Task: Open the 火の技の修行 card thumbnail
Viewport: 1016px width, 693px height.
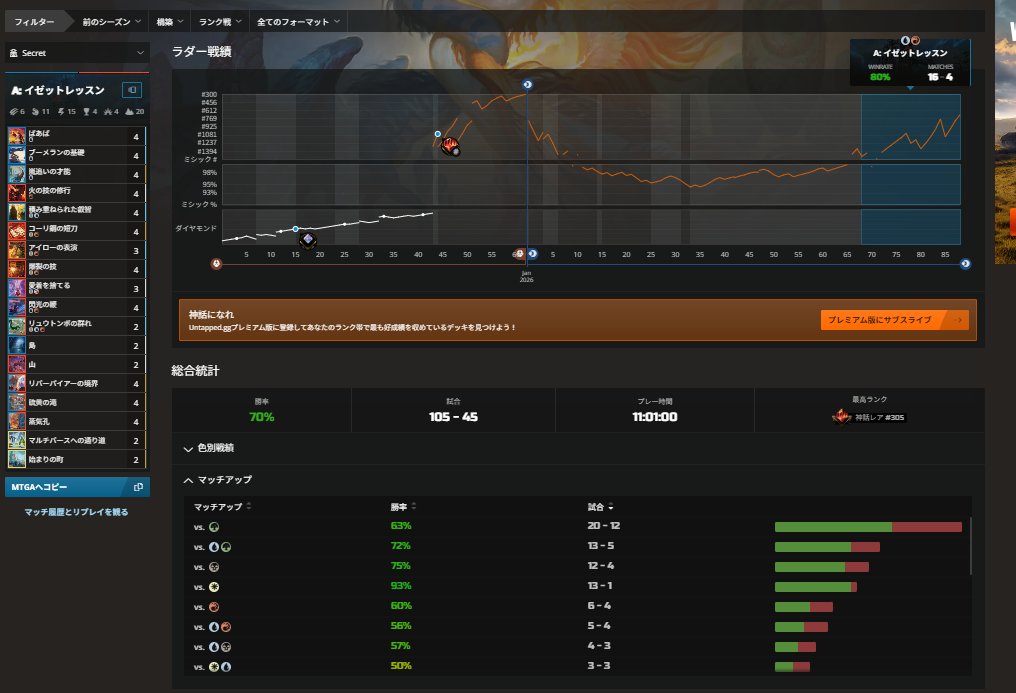Action: click(x=16, y=193)
